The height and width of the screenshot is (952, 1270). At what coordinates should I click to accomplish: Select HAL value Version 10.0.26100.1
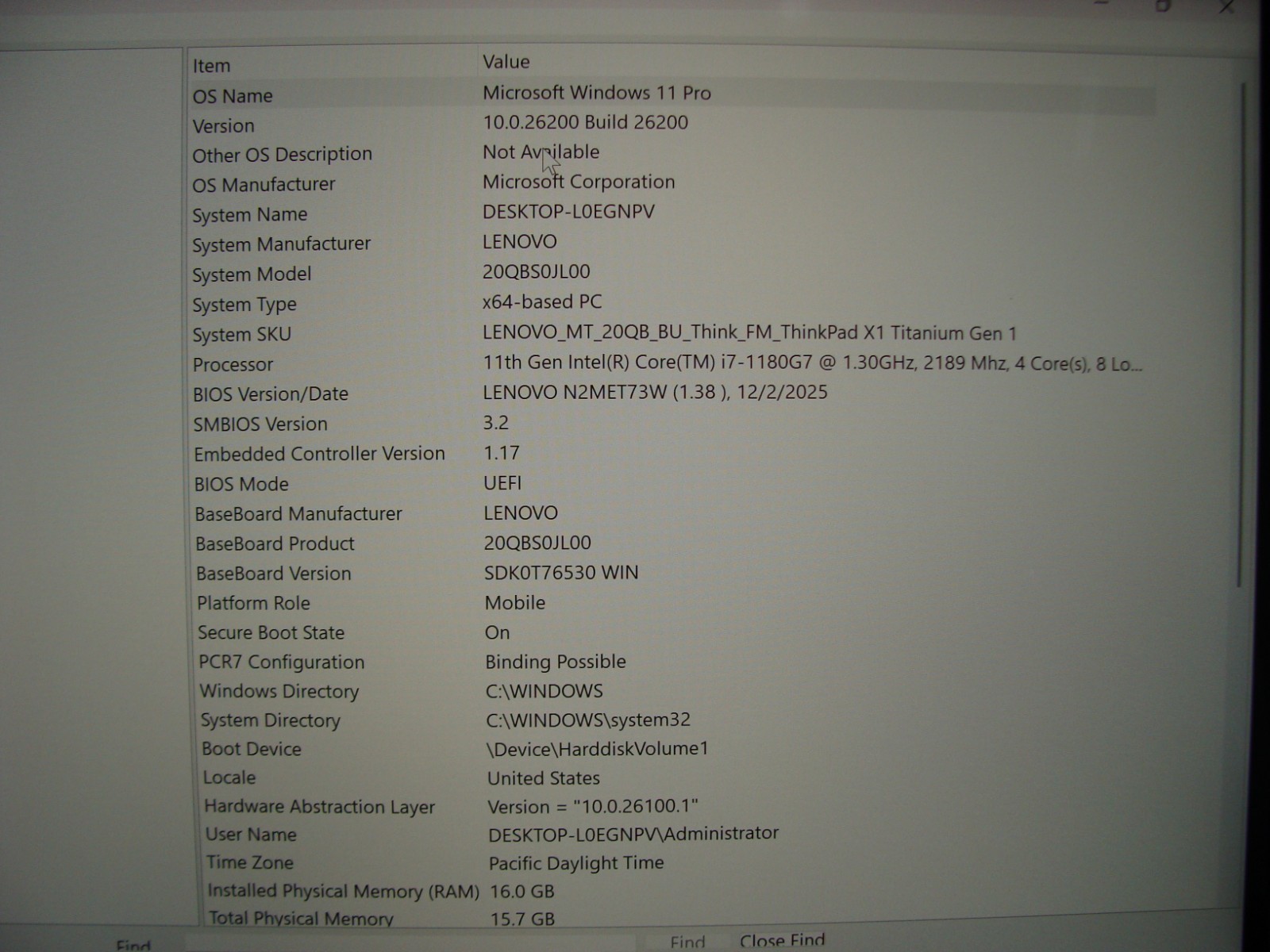tap(593, 807)
